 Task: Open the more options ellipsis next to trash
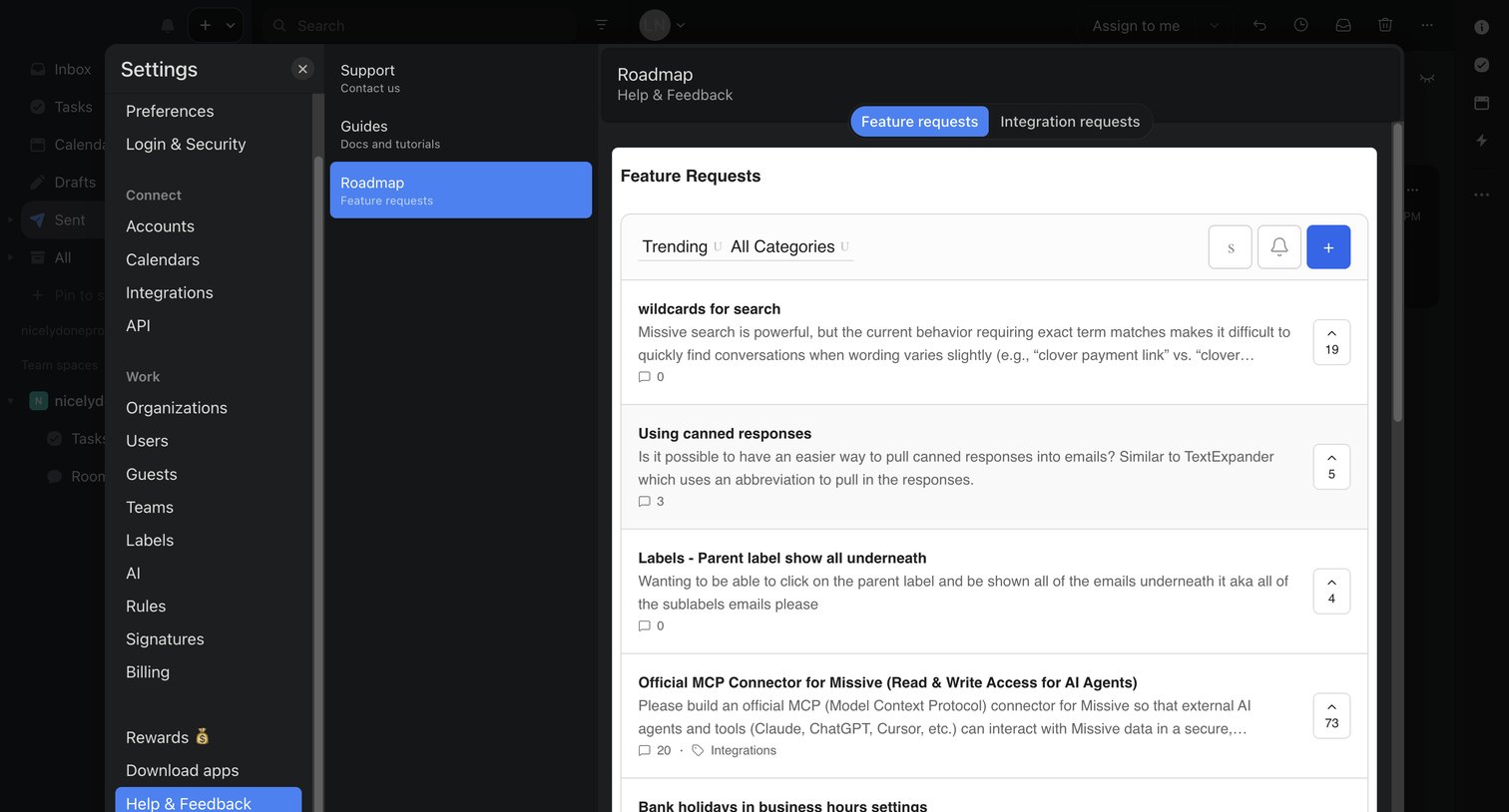(x=1427, y=25)
